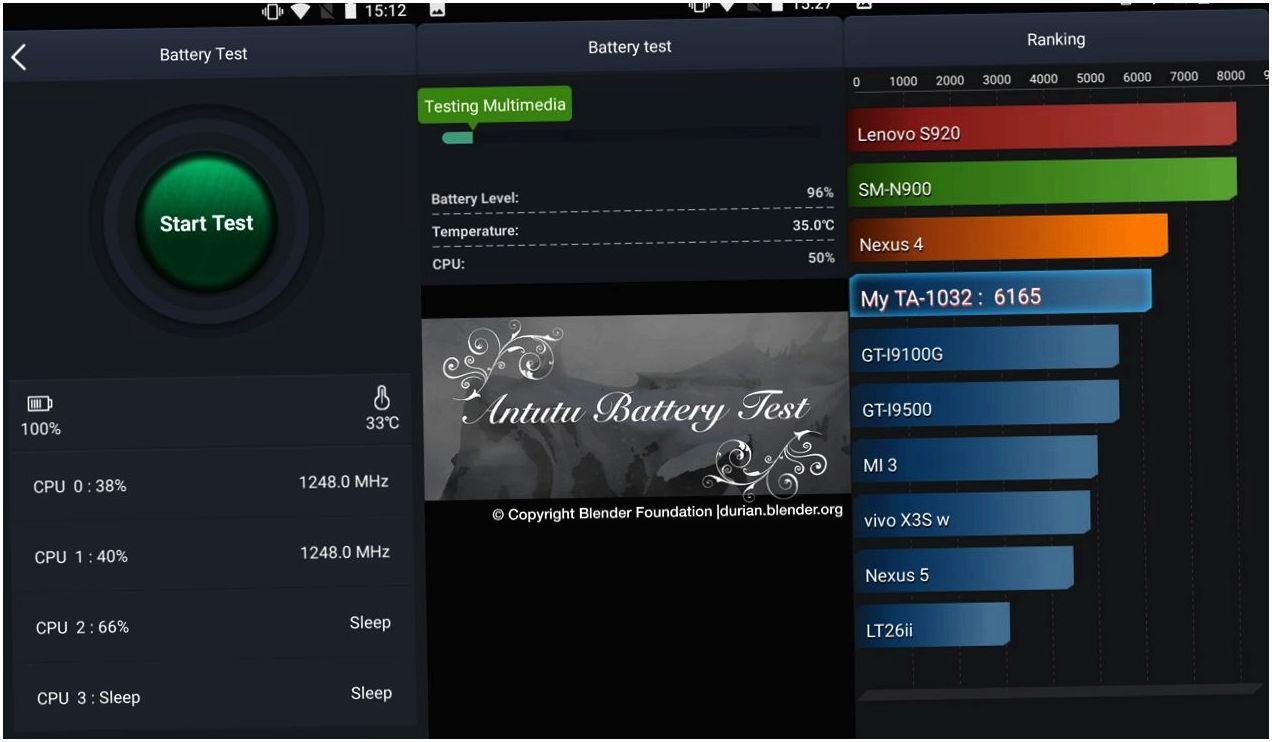Tap the Battery Level 96% row
The image size is (1272, 742).
tap(633, 197)
